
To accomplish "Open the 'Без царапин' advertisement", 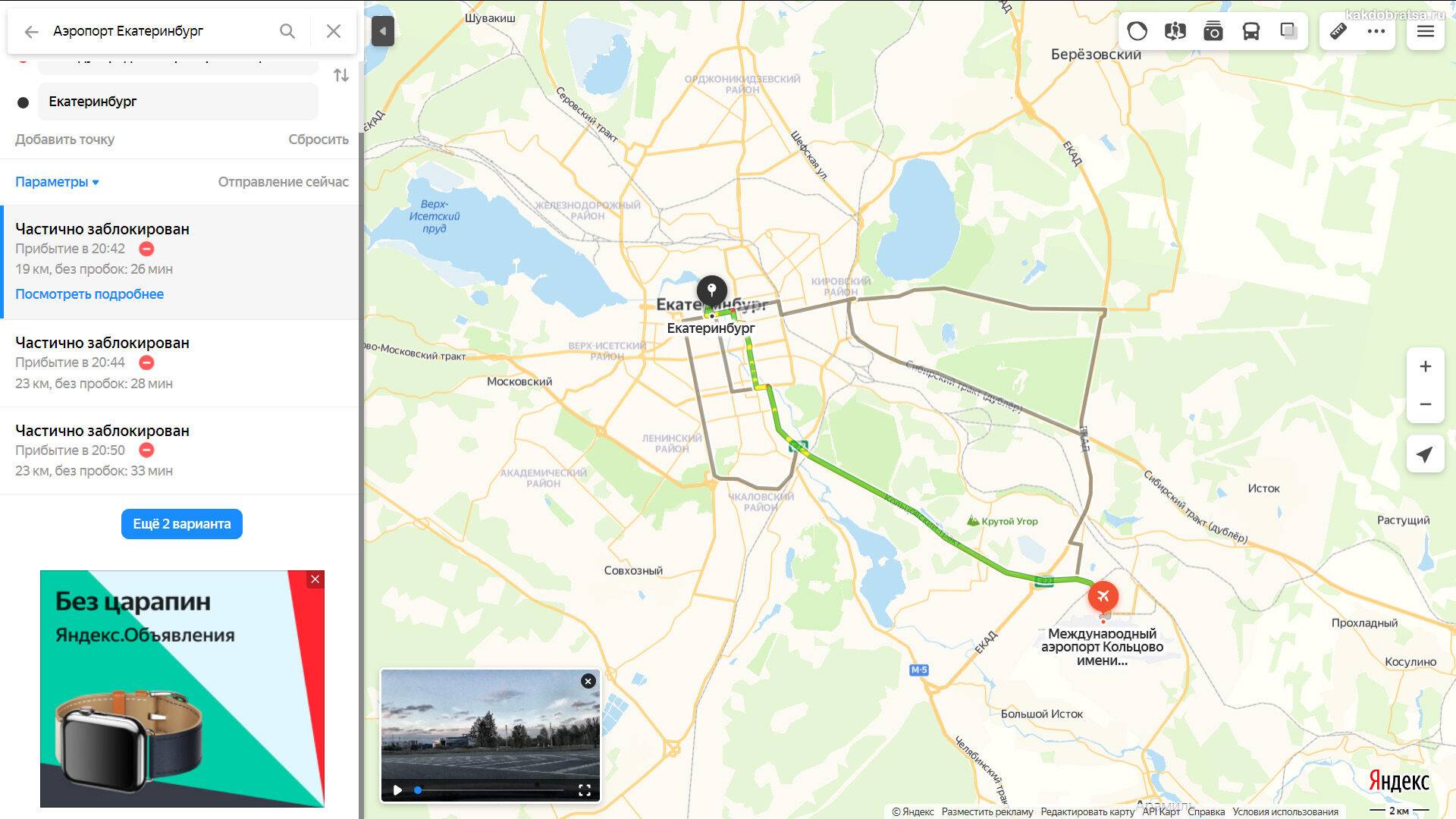I will tap(182, 689).
